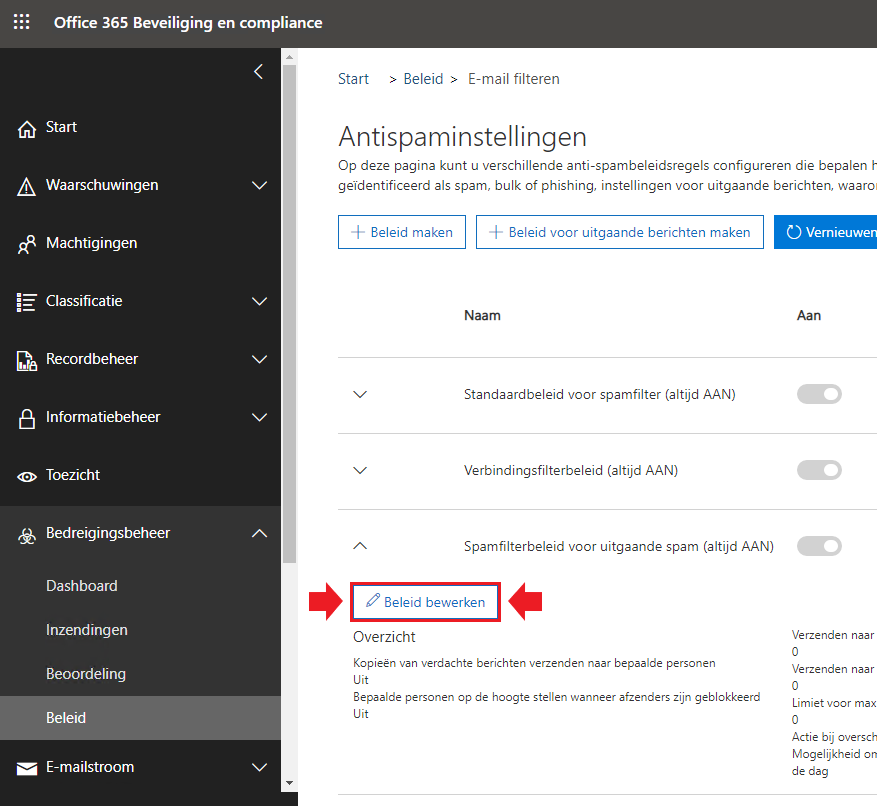Open the app launcher waffle icon
This screenshot has height=806, width=877.
tap(21, 22)
